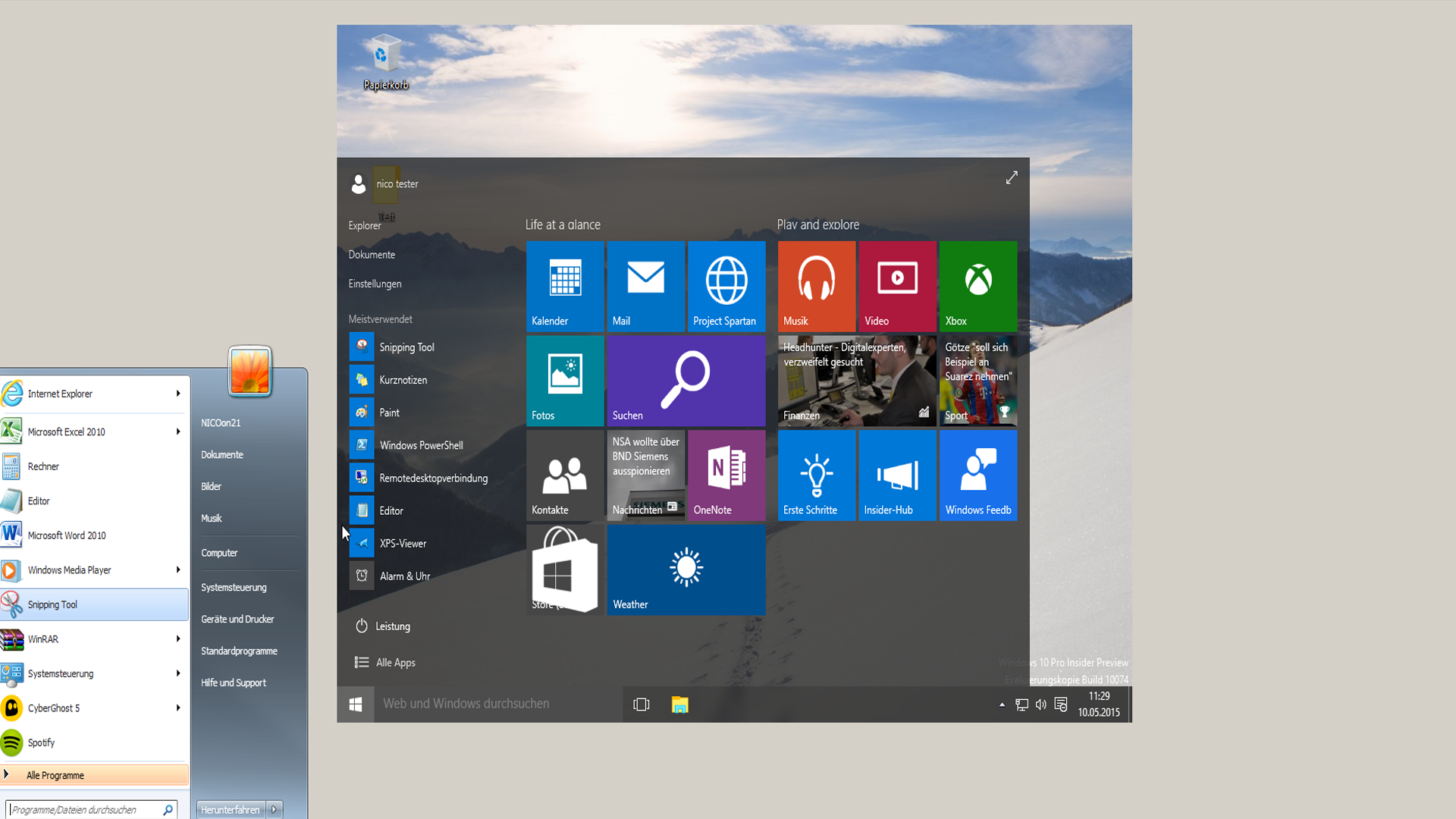The image size is (1456, 819).
Task: Launch Spotify from Windows 7 Start menu
Action: coord(95,742)
